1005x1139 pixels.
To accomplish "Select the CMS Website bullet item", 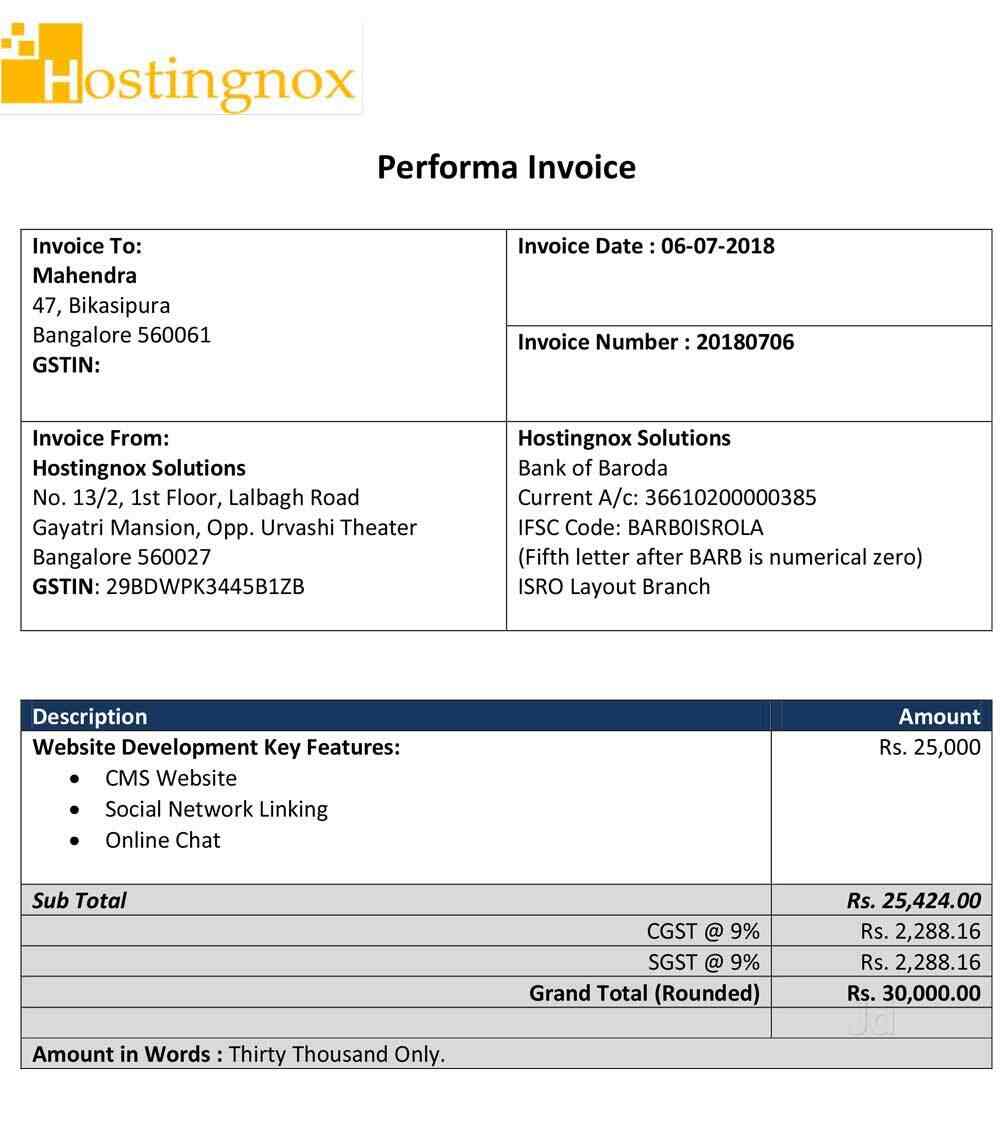I will [x=170, y=778].
